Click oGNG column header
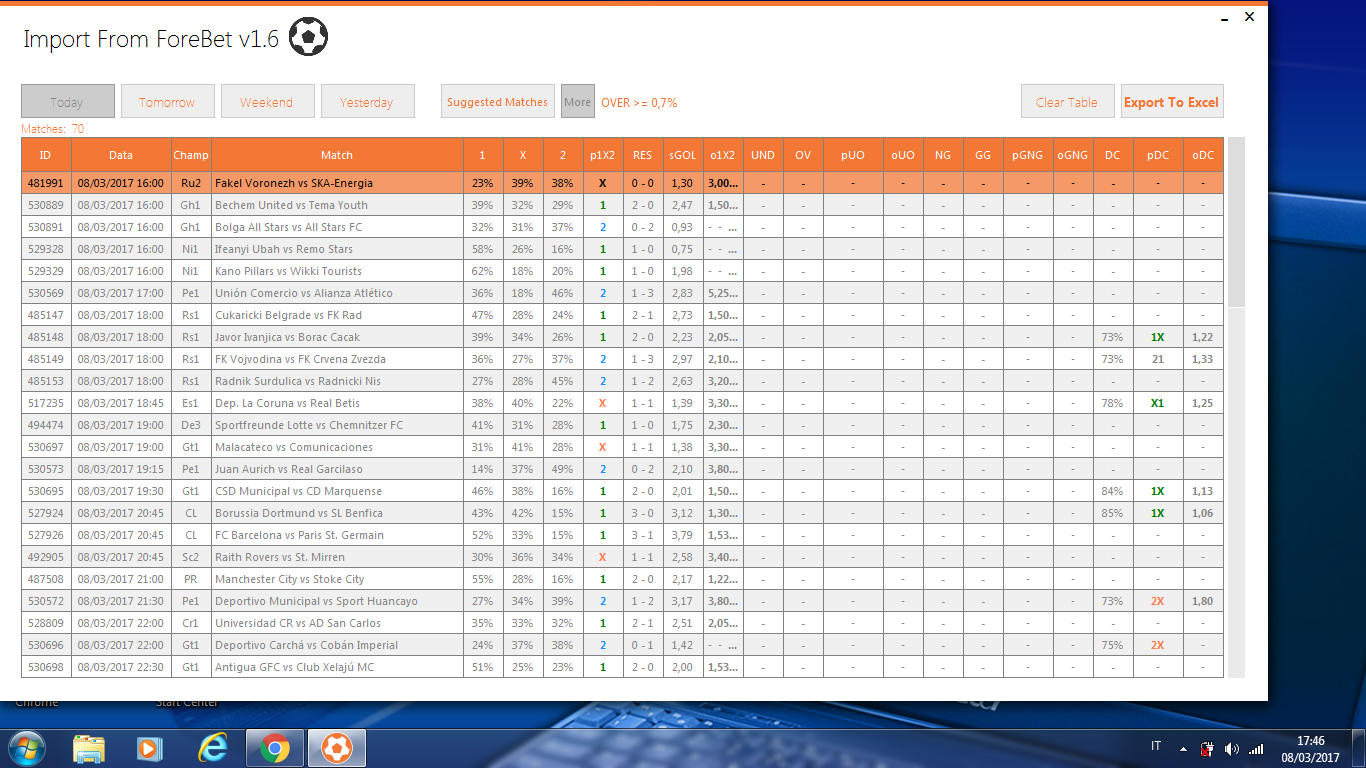Image resolution: width=1366 pixels, height=768 pixels. click(1073, 155)
